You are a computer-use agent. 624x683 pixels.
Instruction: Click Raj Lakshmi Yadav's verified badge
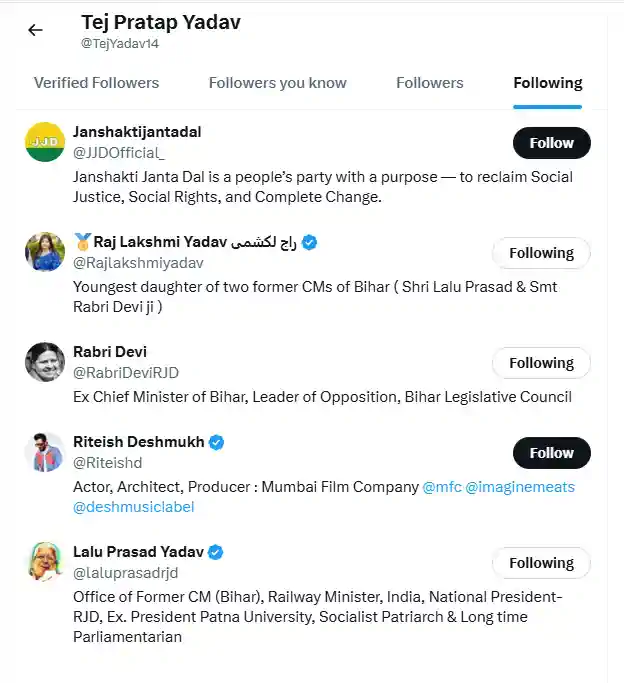(311, 242)
